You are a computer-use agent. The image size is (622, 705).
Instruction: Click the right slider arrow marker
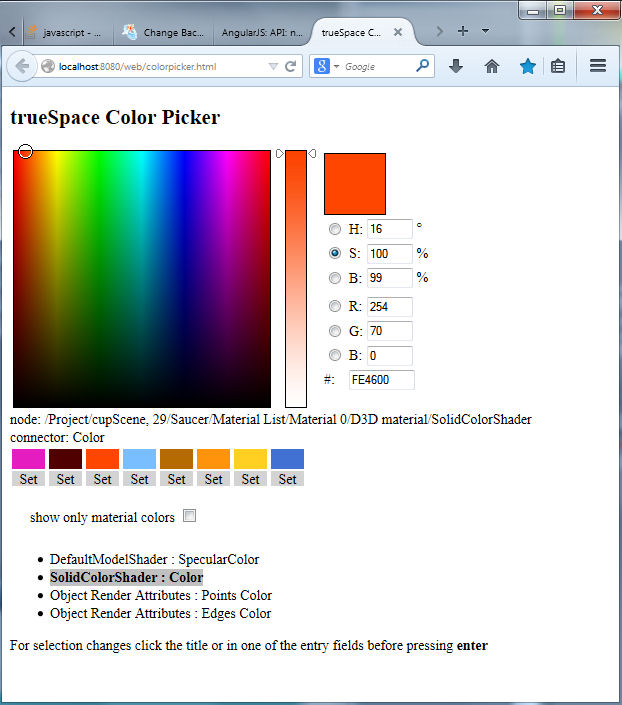pyautogui.click(x=312, y=154)
